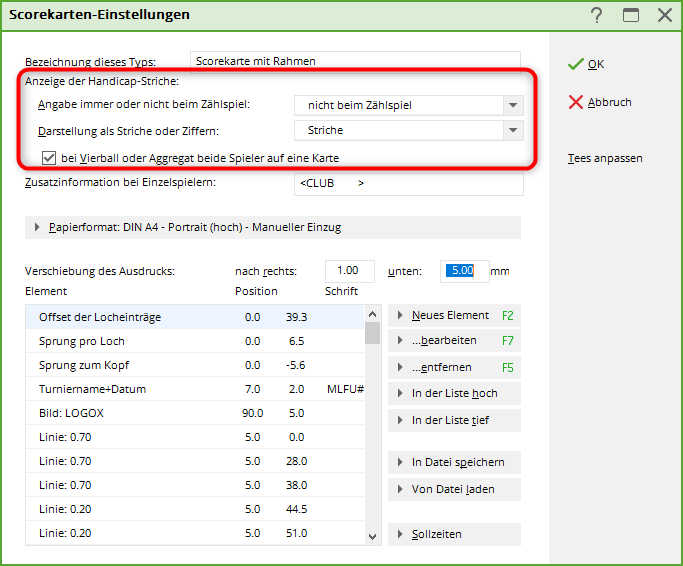The width and height of the screenshot is (683, 566).
Task: Open the Sollzeiten button
Action: pyautogui.click(x=454, y=534)
